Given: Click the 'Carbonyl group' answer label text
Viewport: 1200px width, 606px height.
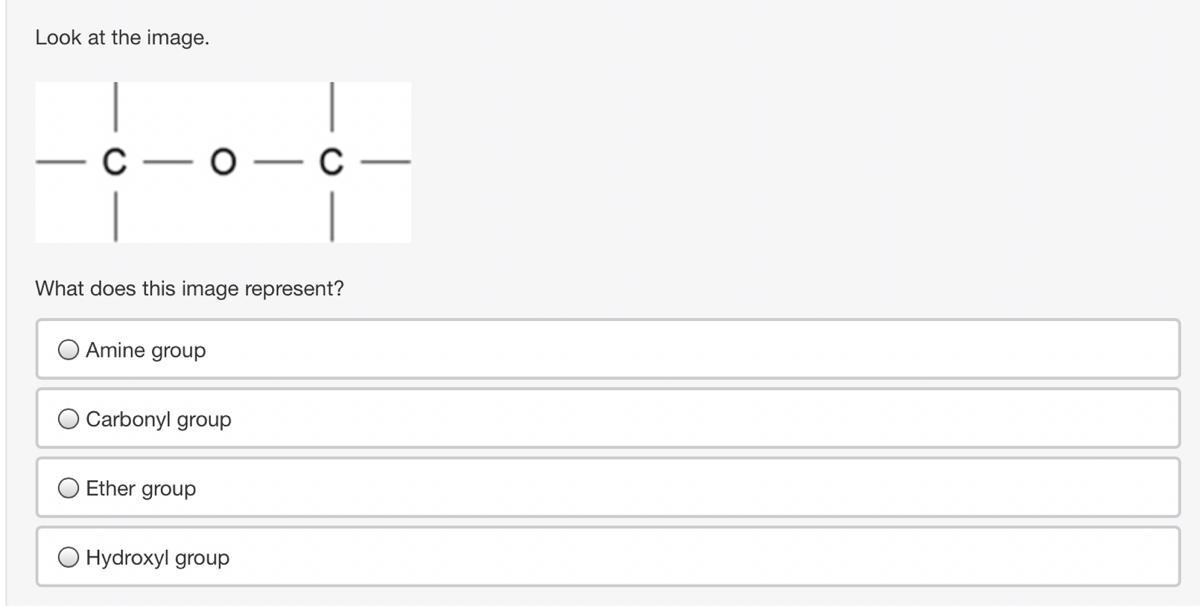Looking at the screenshot, I should [158, 420].
